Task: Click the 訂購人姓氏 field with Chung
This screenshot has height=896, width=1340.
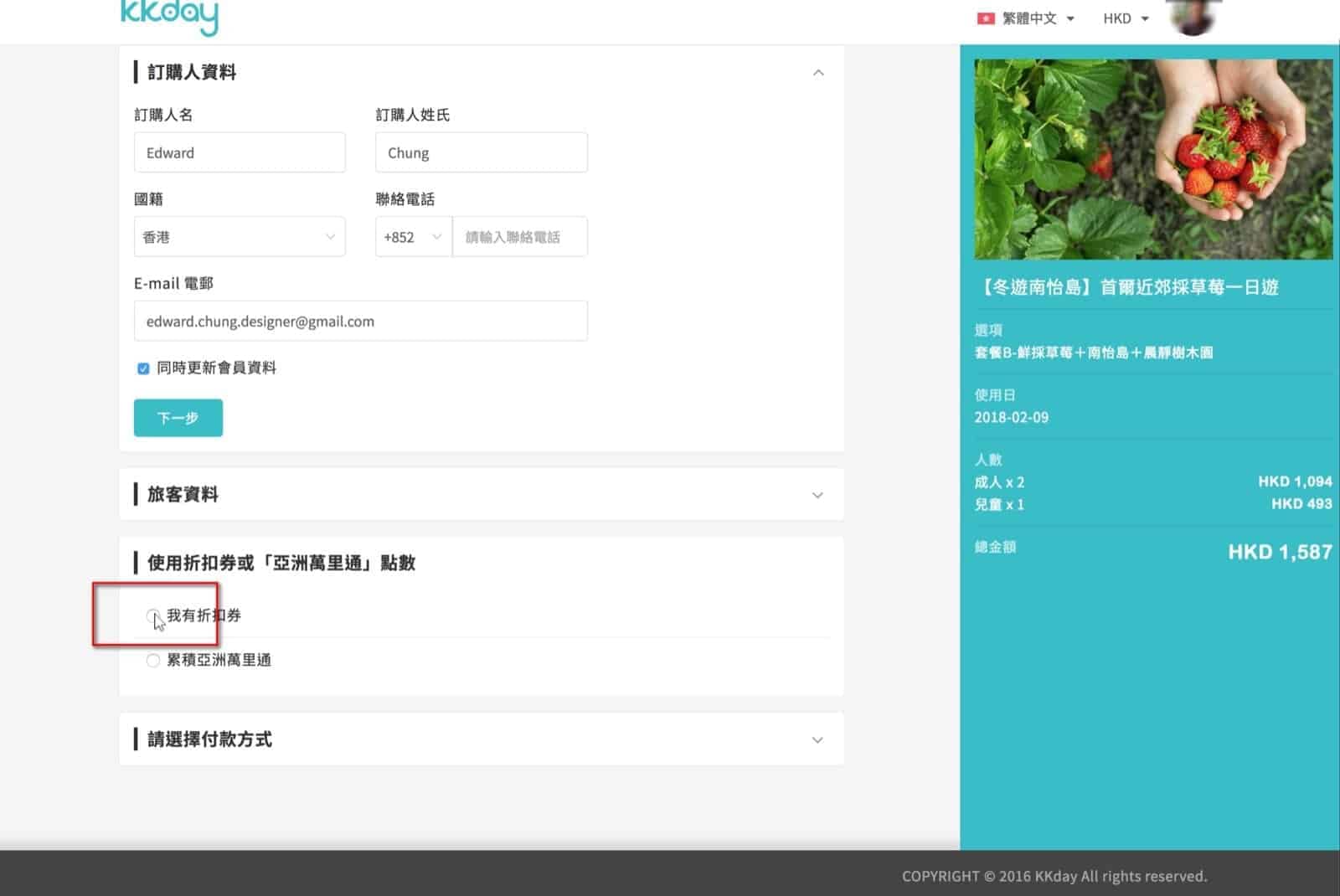Action: [x=482, y=152]
